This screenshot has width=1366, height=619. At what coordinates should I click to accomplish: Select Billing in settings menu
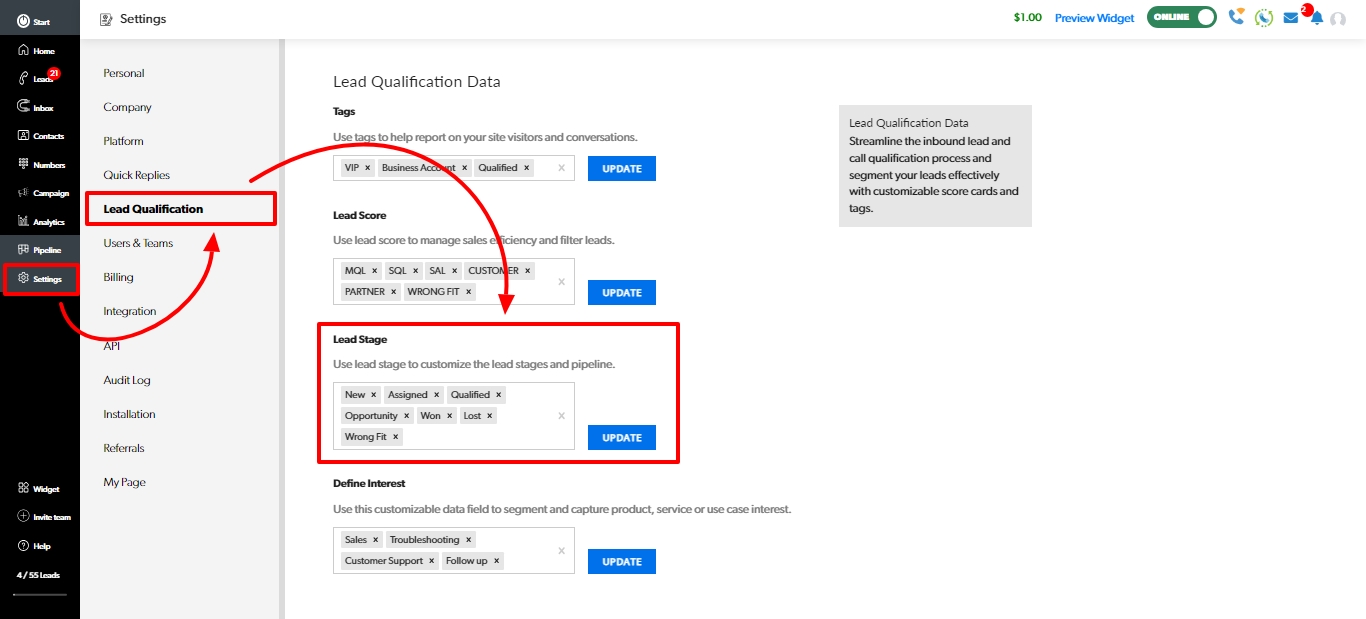118,277
